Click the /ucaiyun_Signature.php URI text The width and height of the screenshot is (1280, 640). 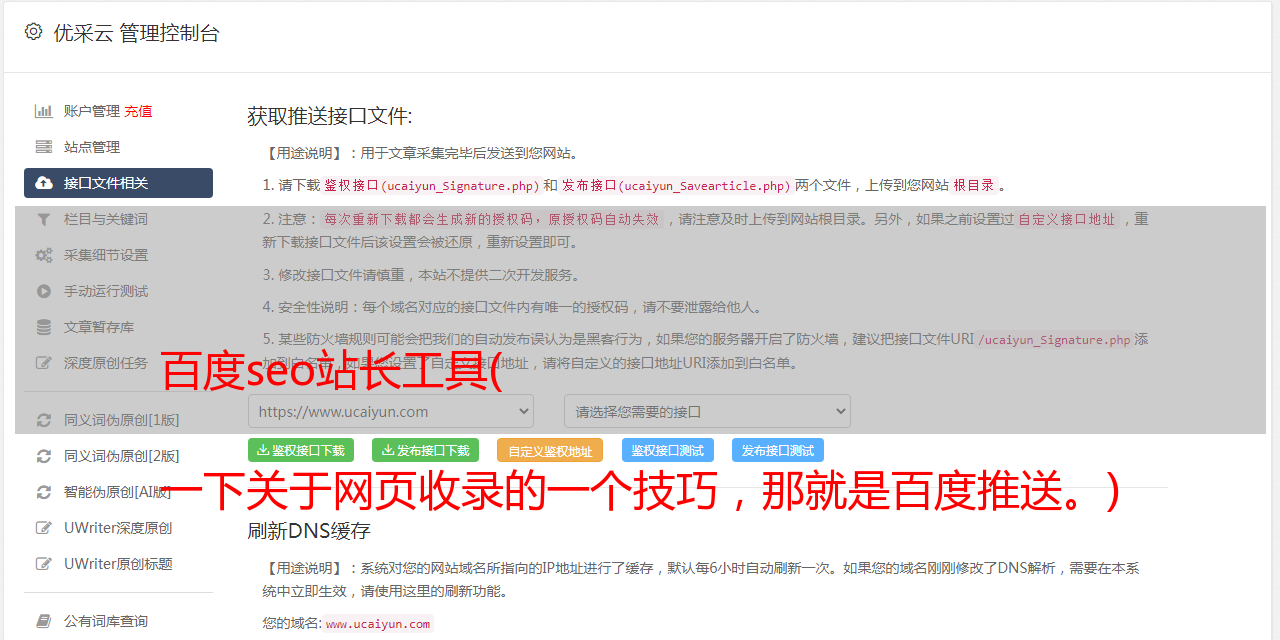pos(1054,340)
